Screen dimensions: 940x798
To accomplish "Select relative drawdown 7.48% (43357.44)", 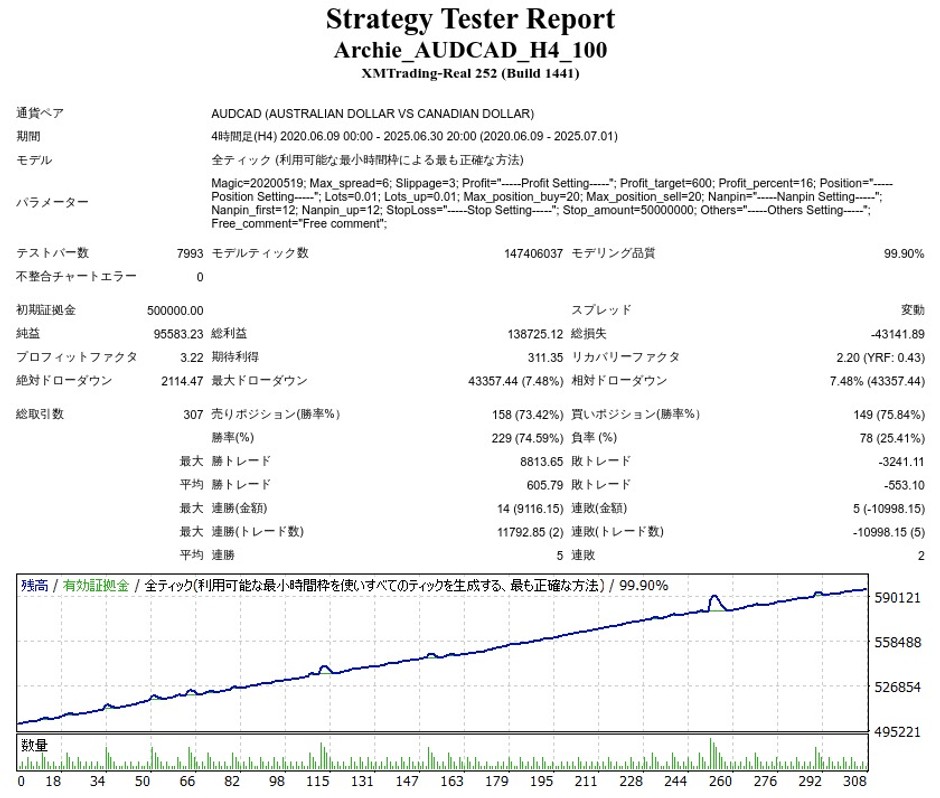I will 877,381.
